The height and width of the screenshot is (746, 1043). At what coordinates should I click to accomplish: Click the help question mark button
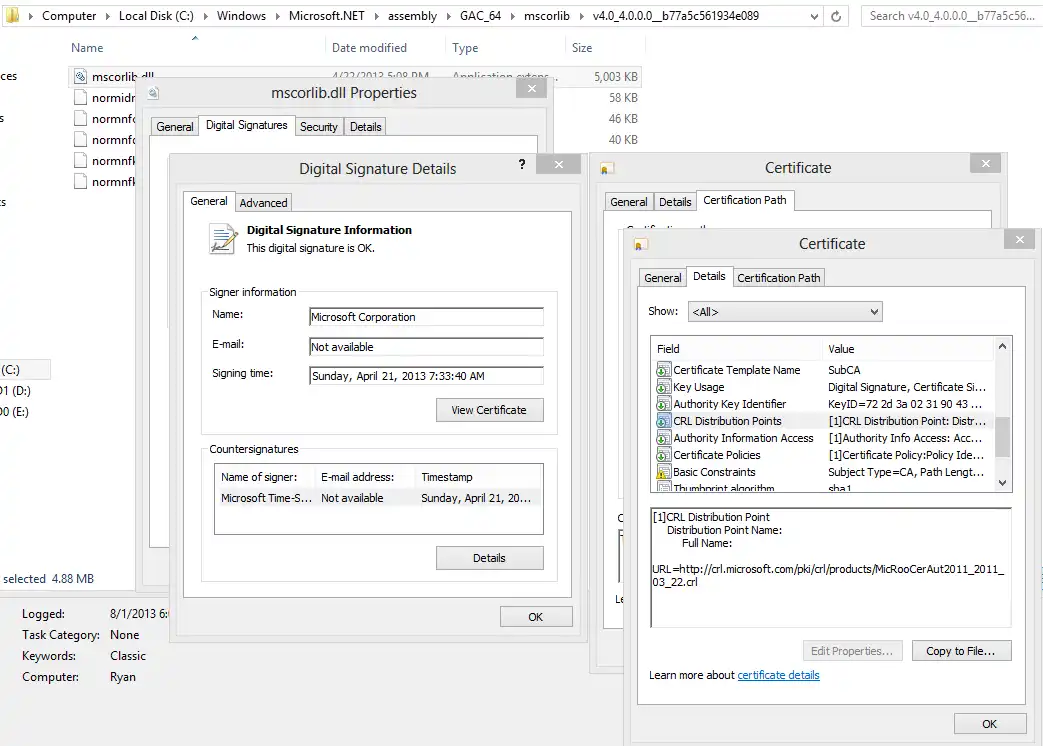point(522,164)
